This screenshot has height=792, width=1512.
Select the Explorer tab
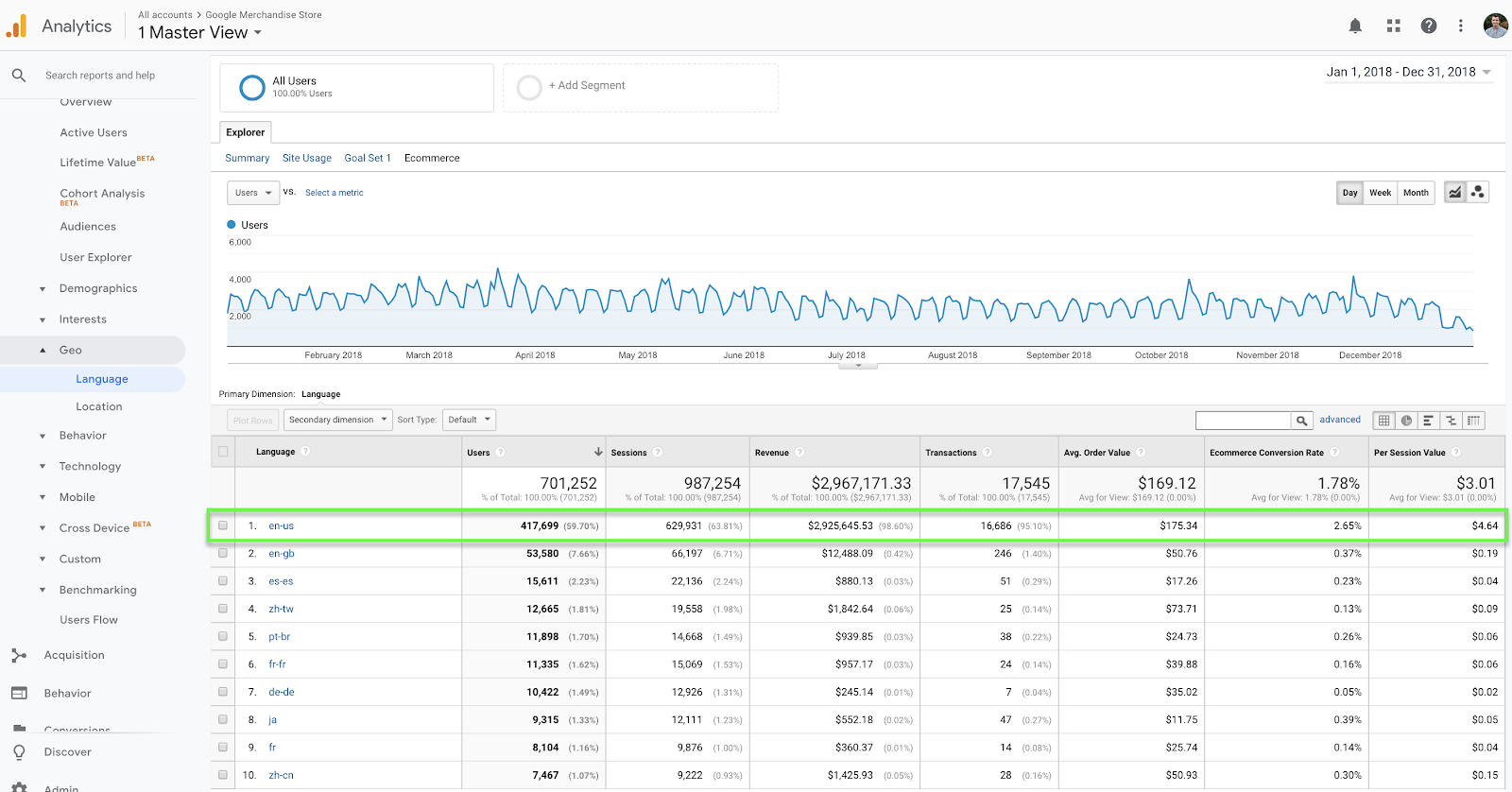pyautogui.click(x=246, y=132)
